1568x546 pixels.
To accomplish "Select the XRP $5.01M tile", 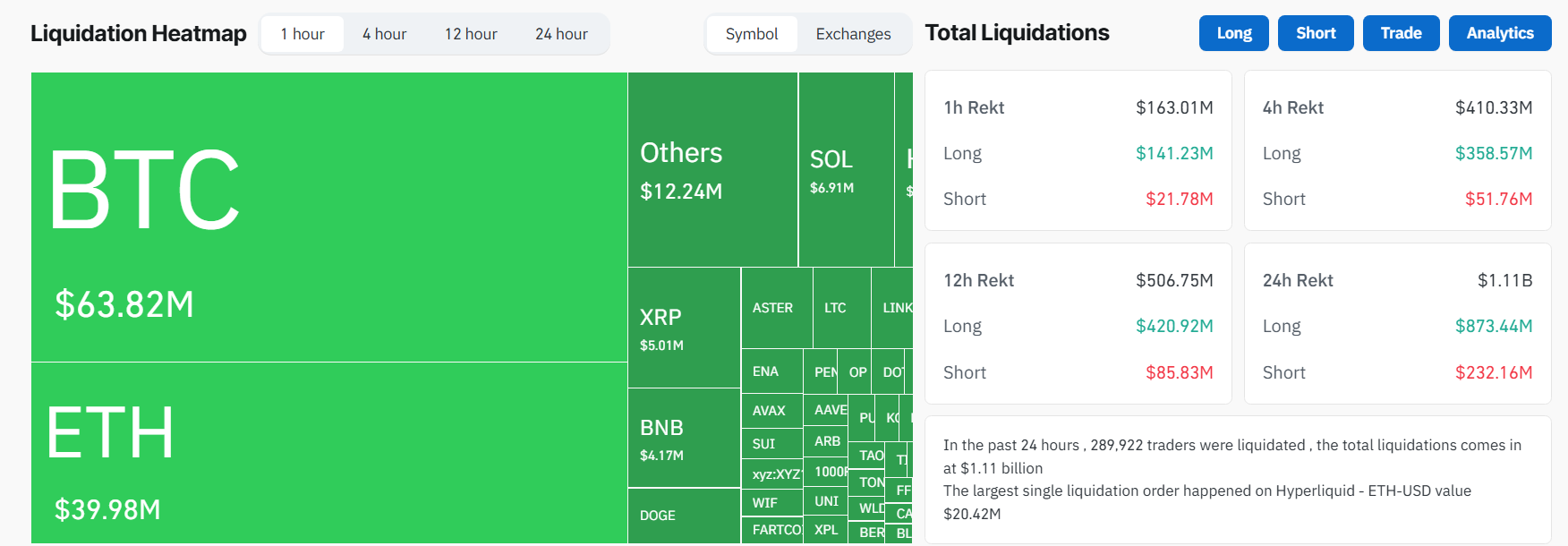I will click(x=684, y=328).
